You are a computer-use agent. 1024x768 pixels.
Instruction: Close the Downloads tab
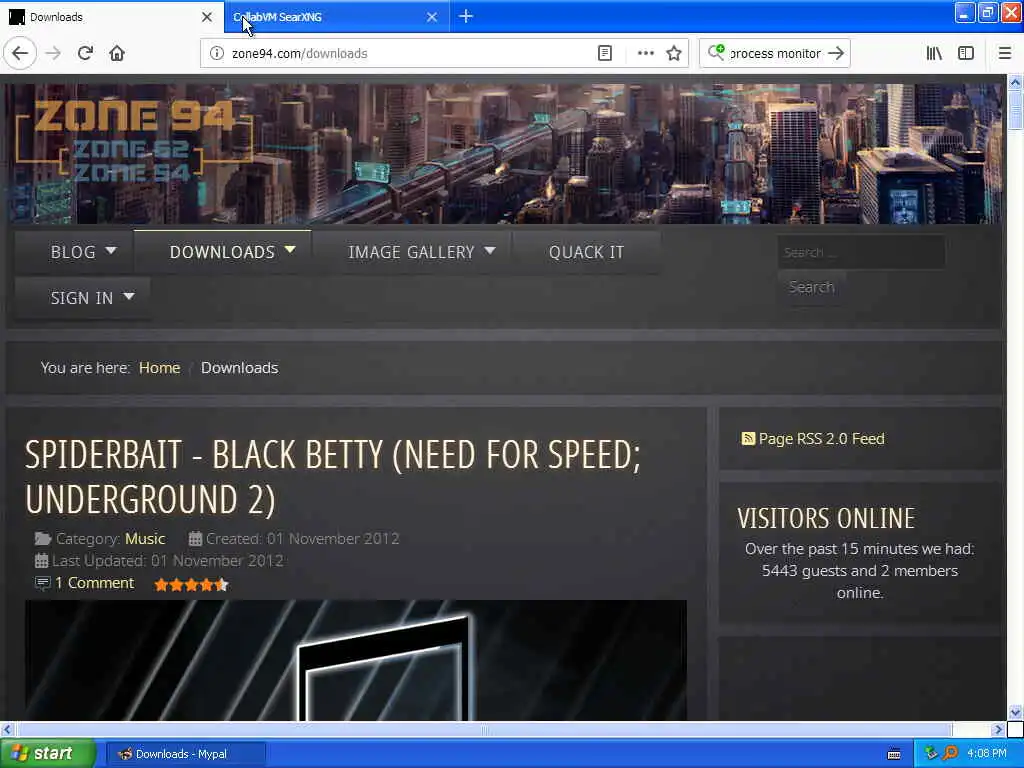click(207, 17)
